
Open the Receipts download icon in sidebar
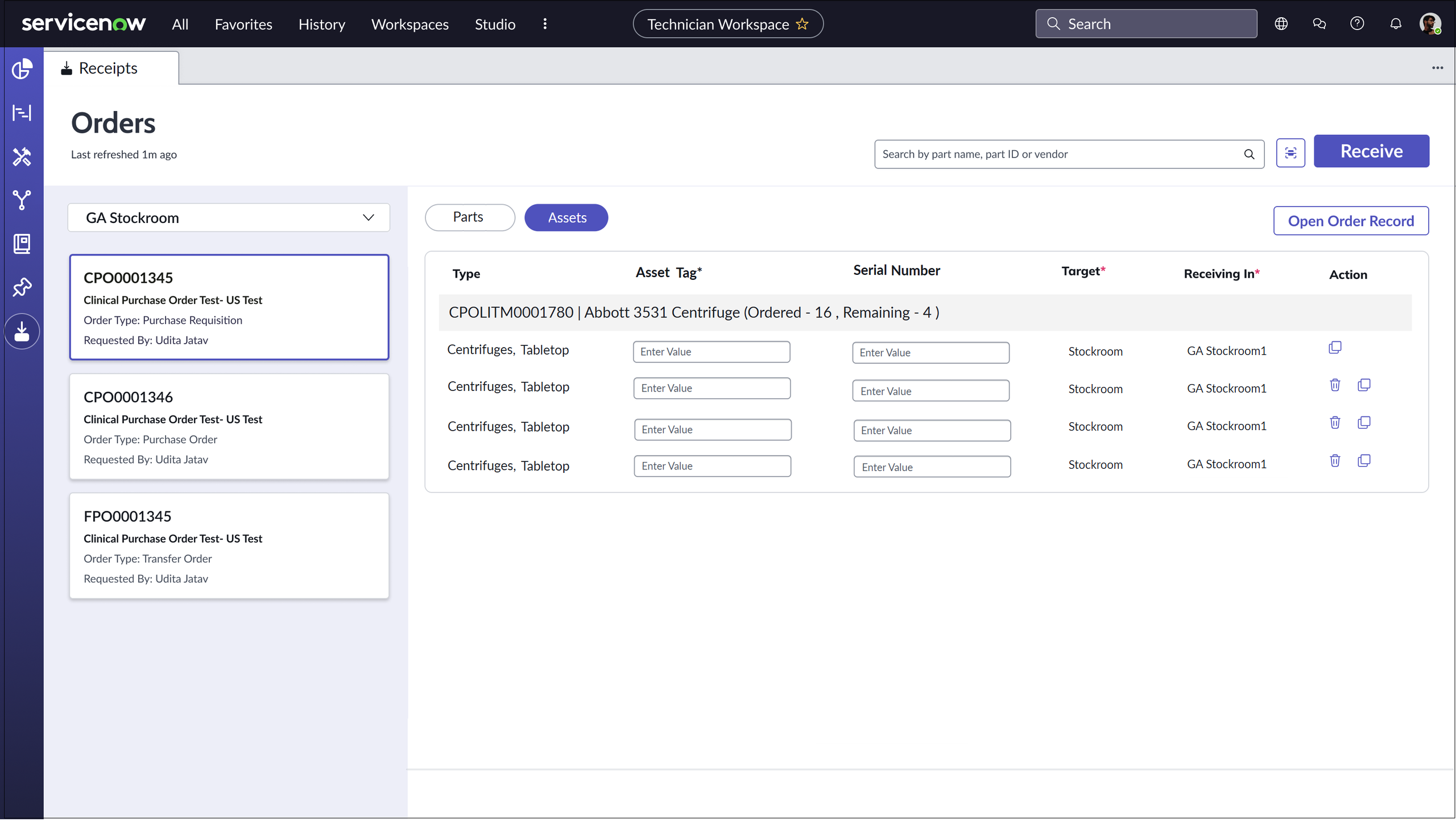click(x=22, y=332)
